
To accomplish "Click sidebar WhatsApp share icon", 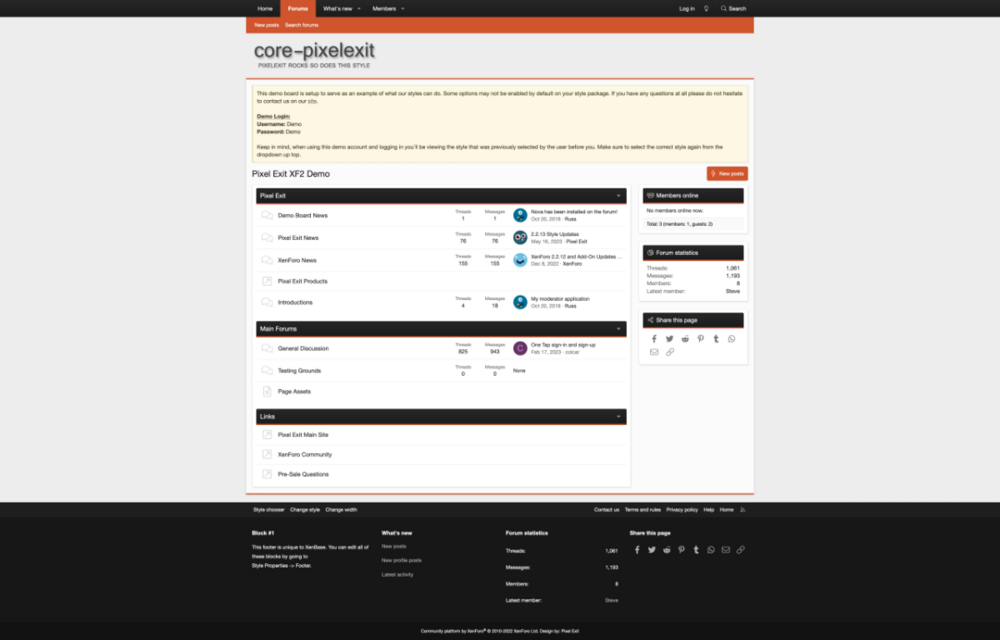I will (x=732, y=339).
